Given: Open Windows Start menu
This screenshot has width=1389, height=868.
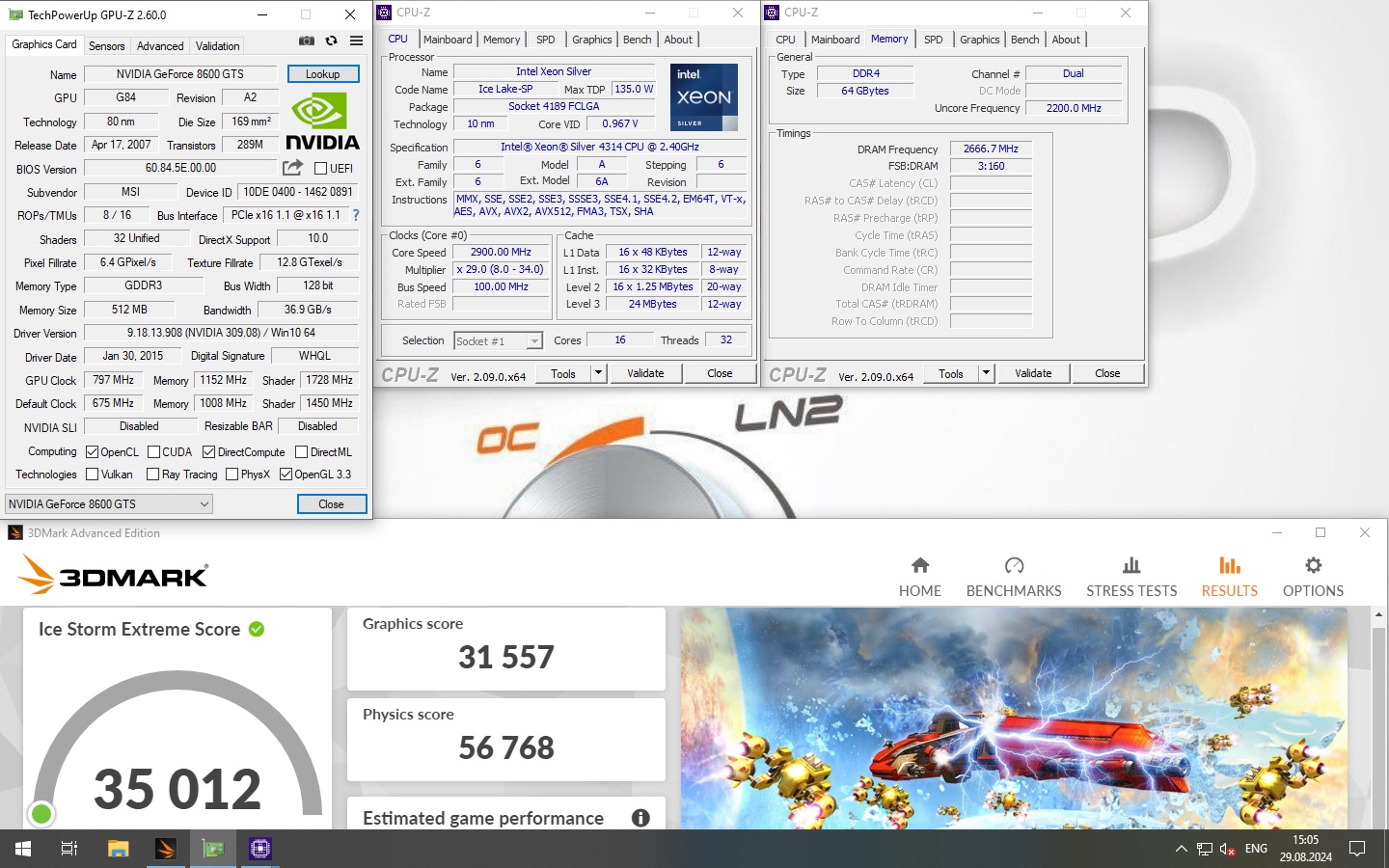Looking at the screenshot, I should (x=23, y=849).
